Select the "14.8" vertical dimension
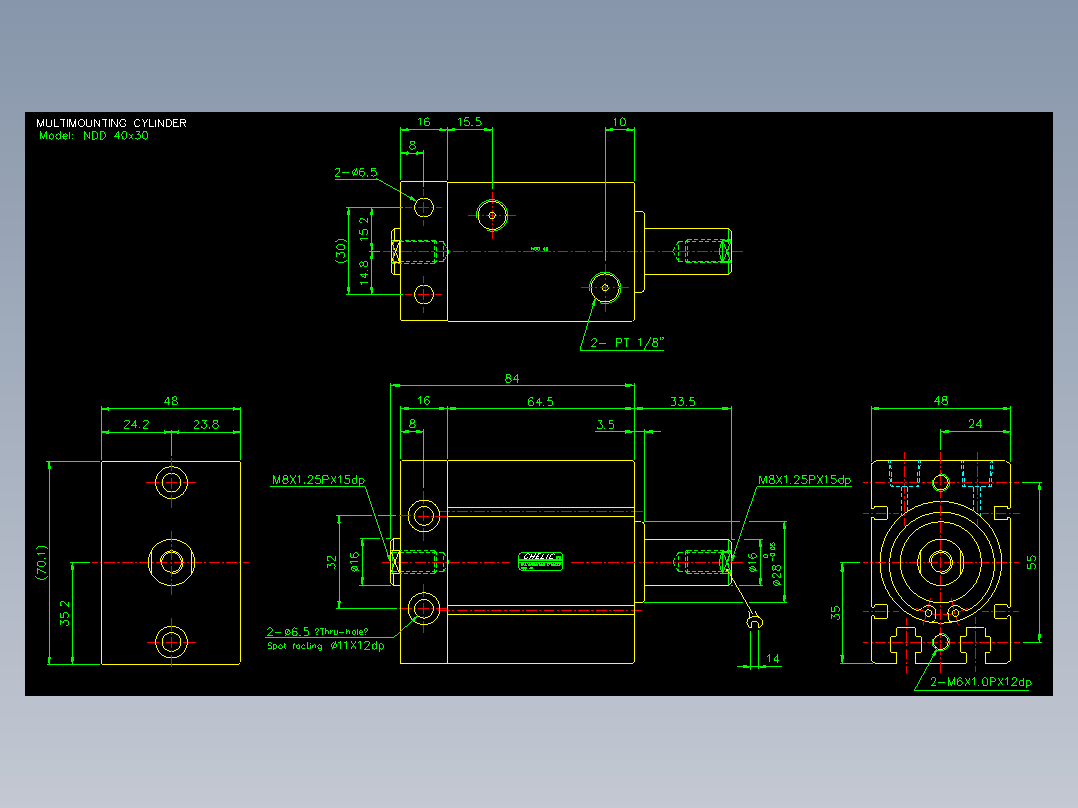Screen dimensions: 1078x808 coord(364,273)
